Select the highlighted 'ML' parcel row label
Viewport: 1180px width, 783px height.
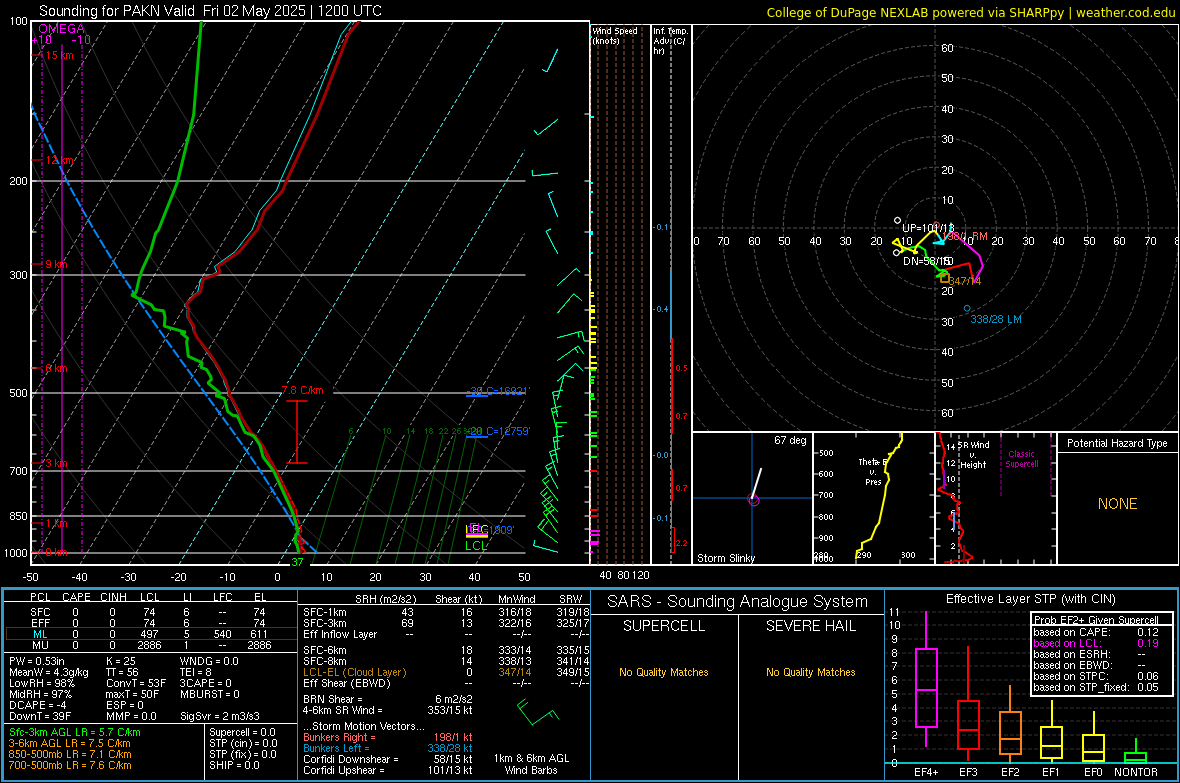pyautogui.click(x=40, y=634)
